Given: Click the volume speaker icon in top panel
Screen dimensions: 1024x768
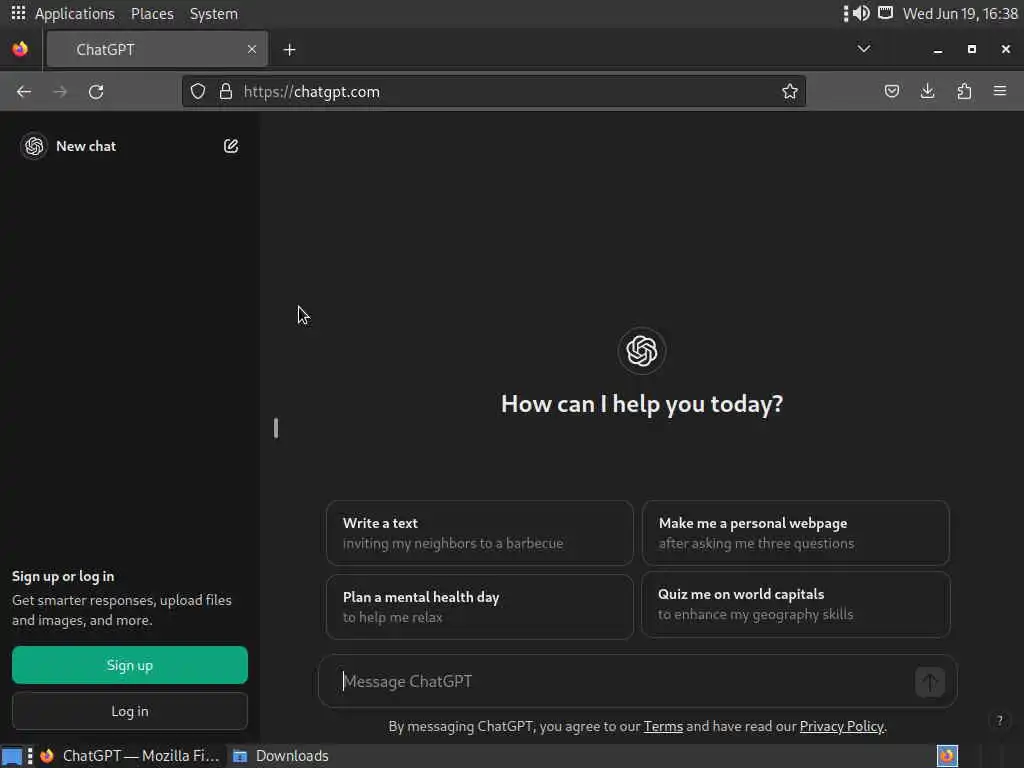Looking at the screenshot, I should pos(861,13).
